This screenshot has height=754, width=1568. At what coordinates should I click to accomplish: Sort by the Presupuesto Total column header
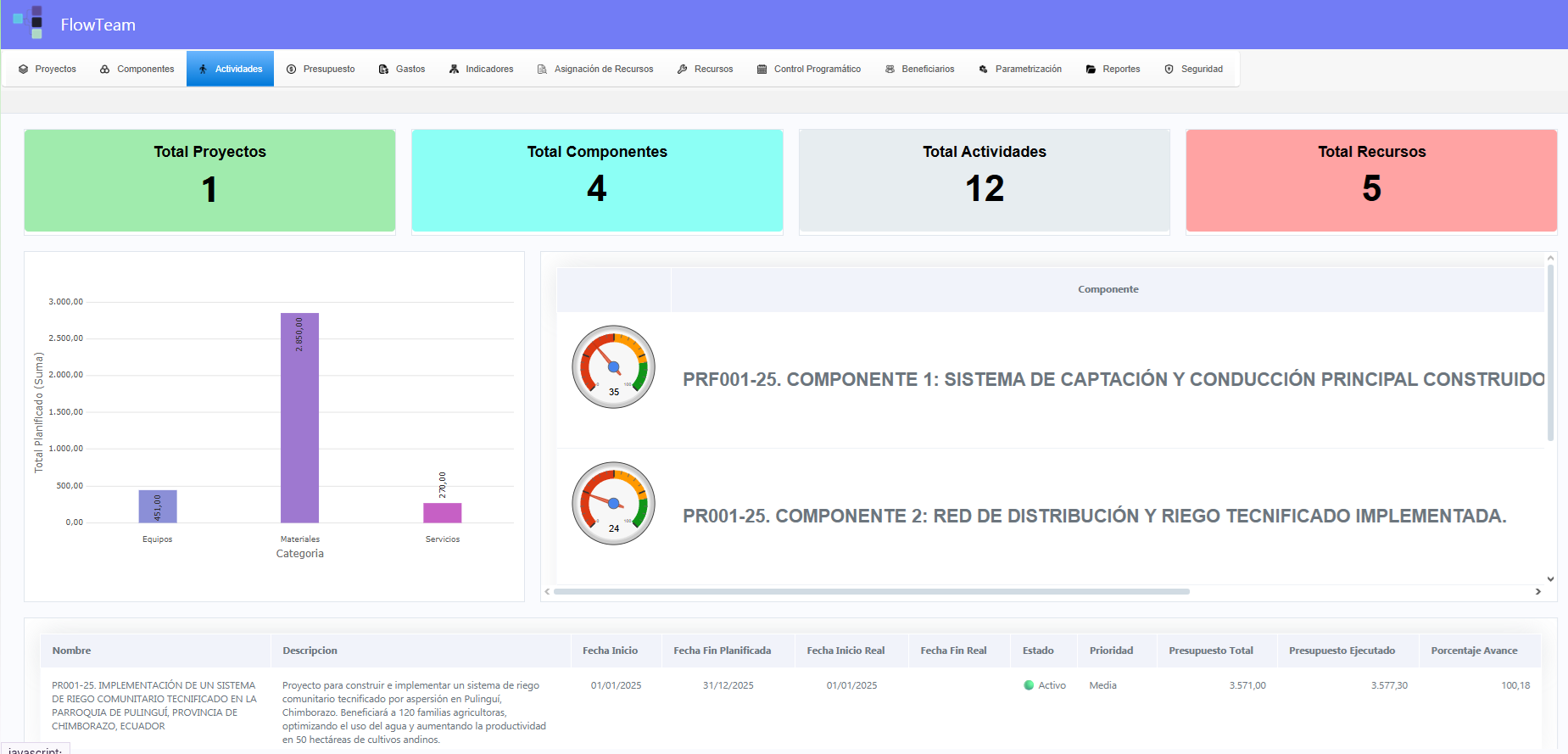tap(1210, 651)
